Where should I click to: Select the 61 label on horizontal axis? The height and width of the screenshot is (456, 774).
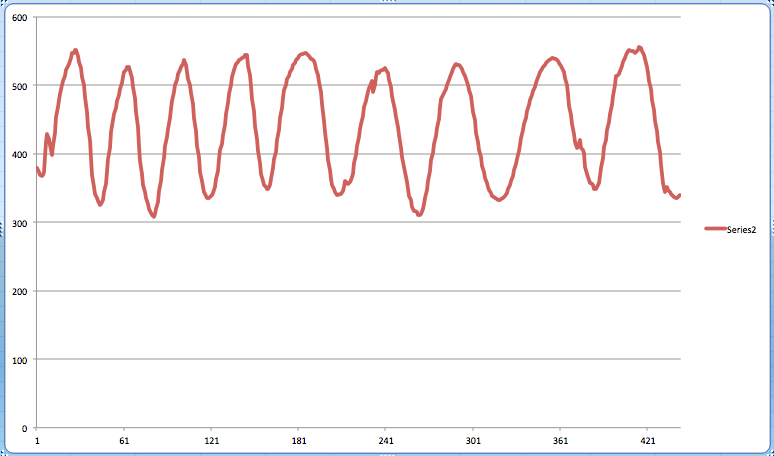point(124,441)
